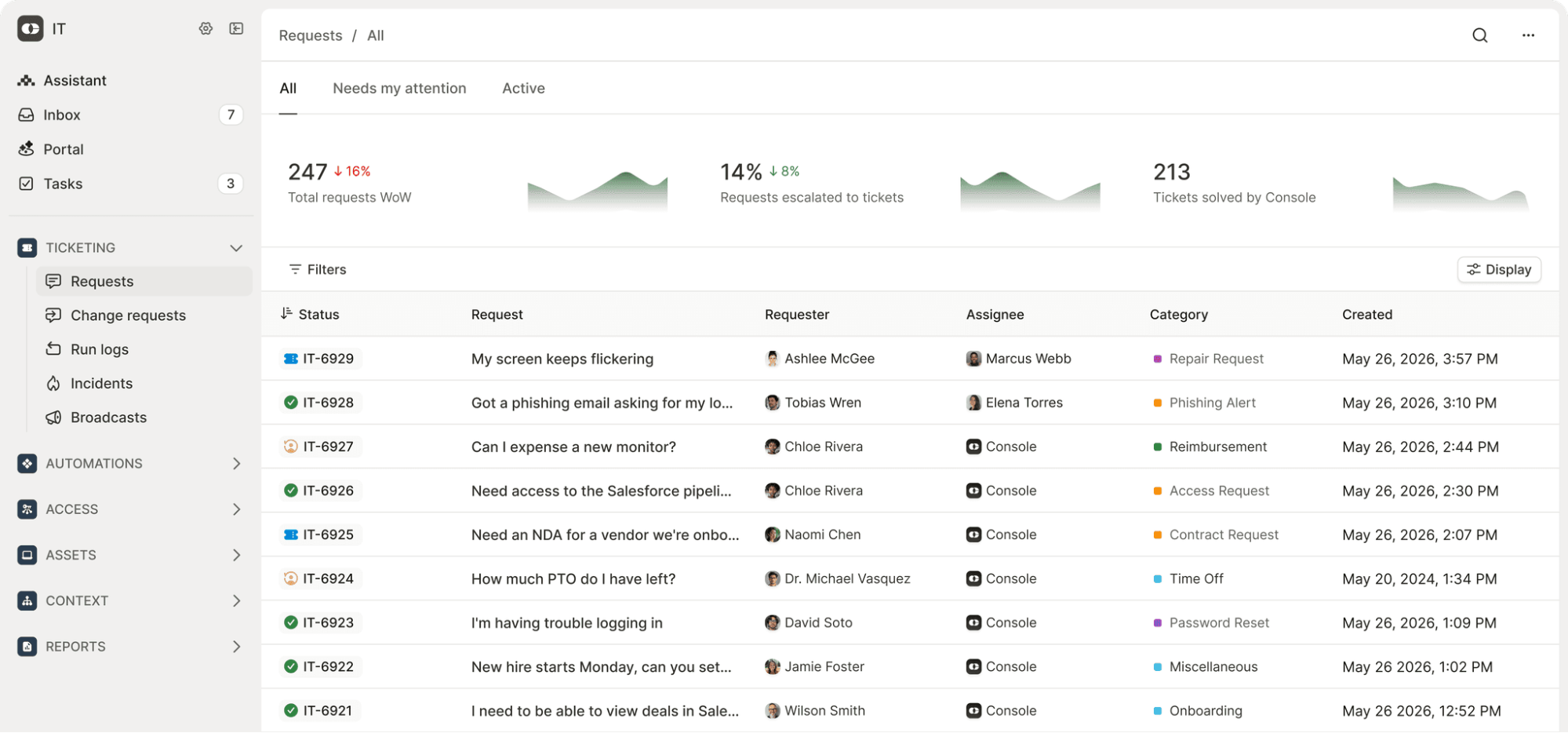Open workspace settings gear icon
Image resolution: width=1568 pixels, height=733 pixels.
pos(206,28)
